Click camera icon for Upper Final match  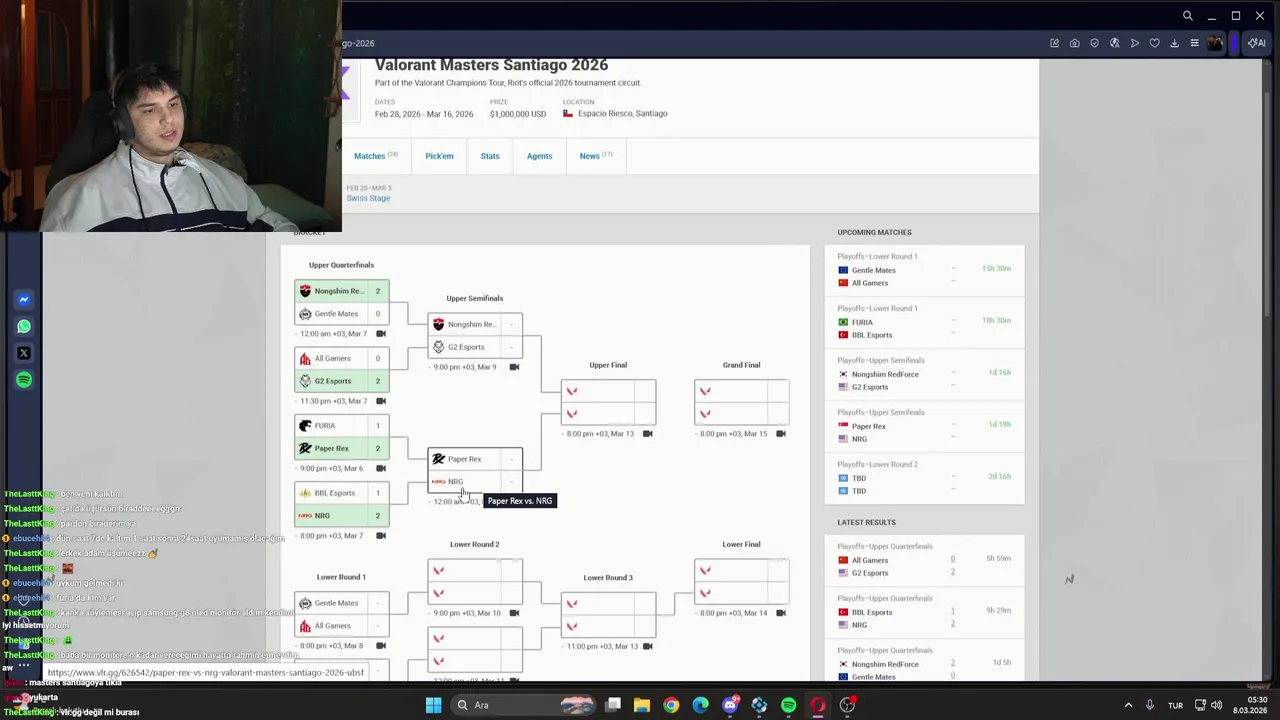tap(647, 434)
